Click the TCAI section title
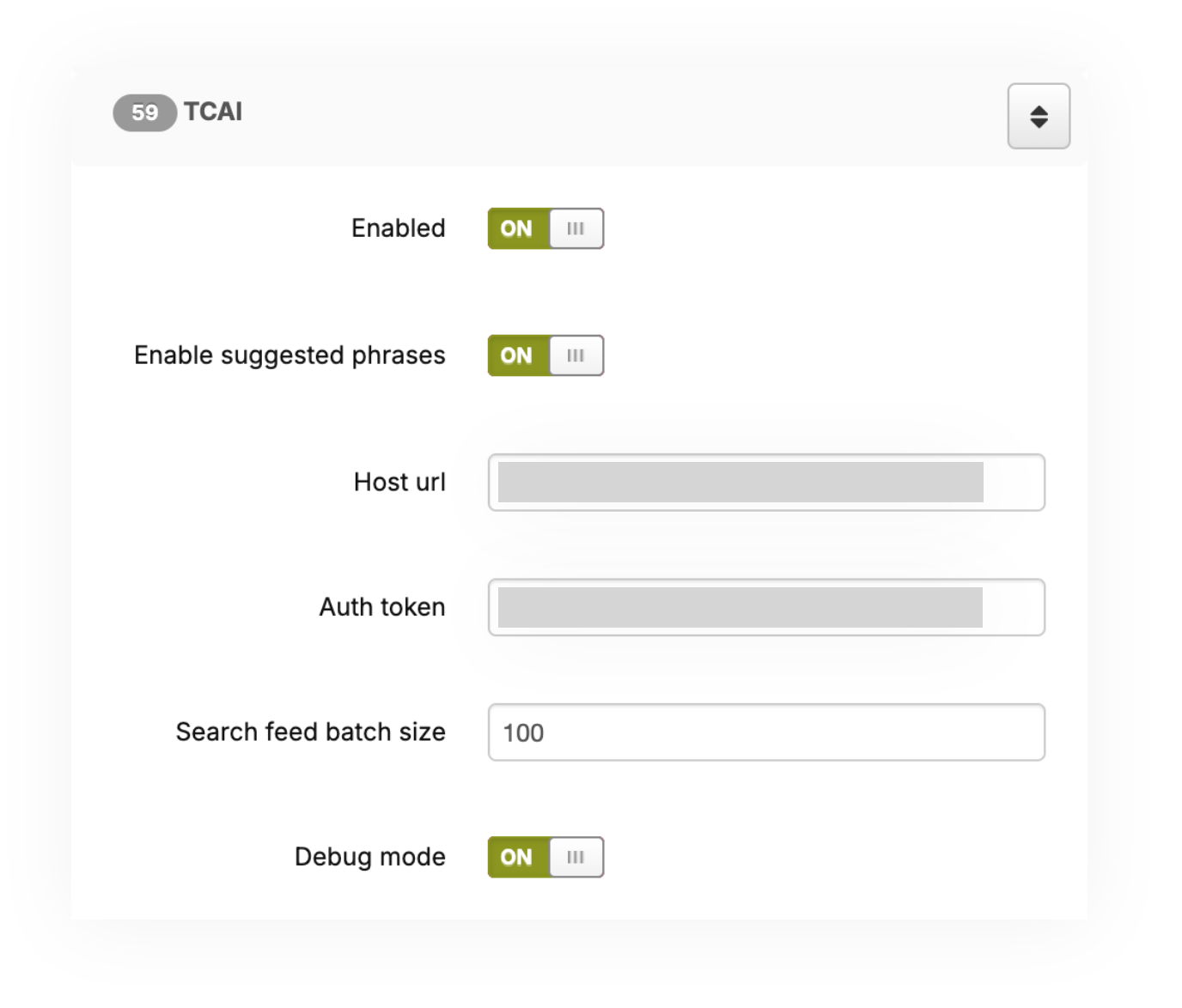This screenshot has height=1008, width=1182. 213,112
